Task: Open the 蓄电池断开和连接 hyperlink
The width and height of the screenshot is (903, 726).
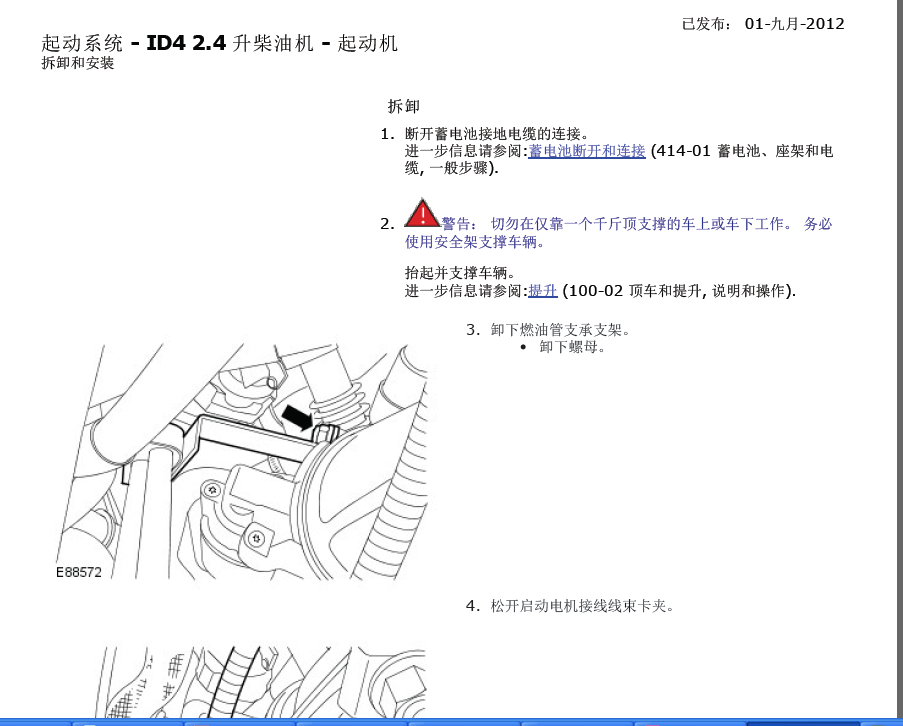Action: (x=587, y=151)
